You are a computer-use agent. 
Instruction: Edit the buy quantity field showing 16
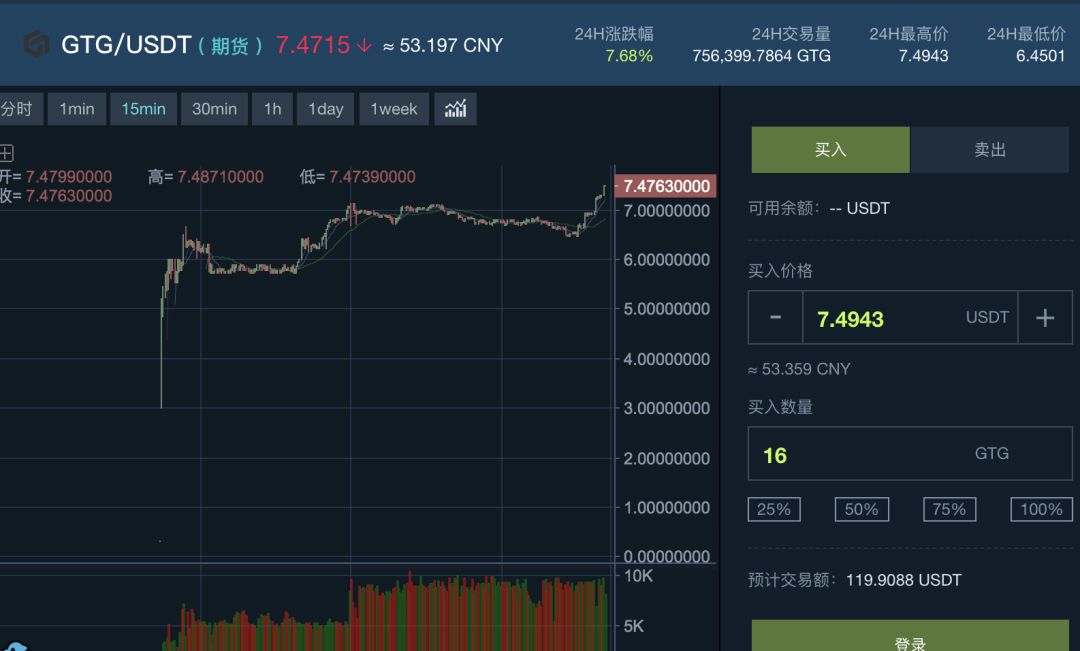pyautogui.click(x=910, y=453)
